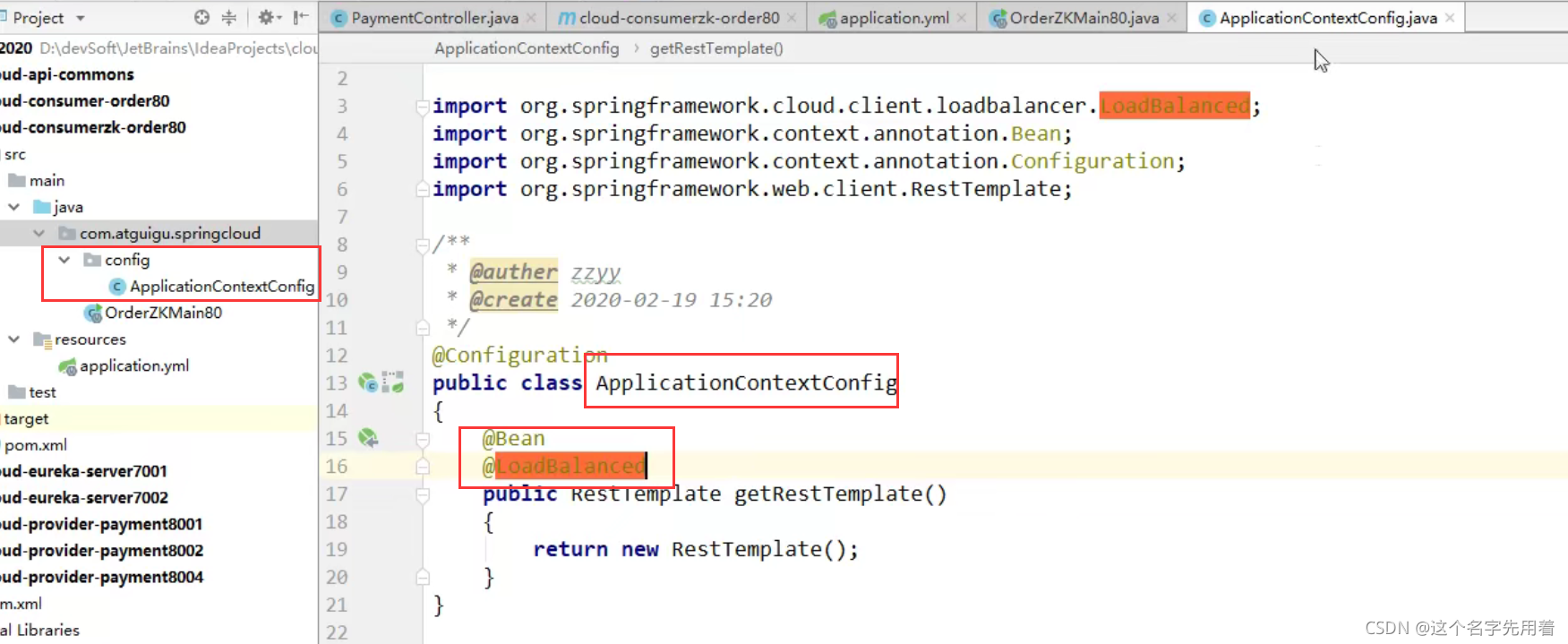Click the OrderZKMain80 class icon in tree
This screenshot has width=1568, height=644.
[92, 313]
